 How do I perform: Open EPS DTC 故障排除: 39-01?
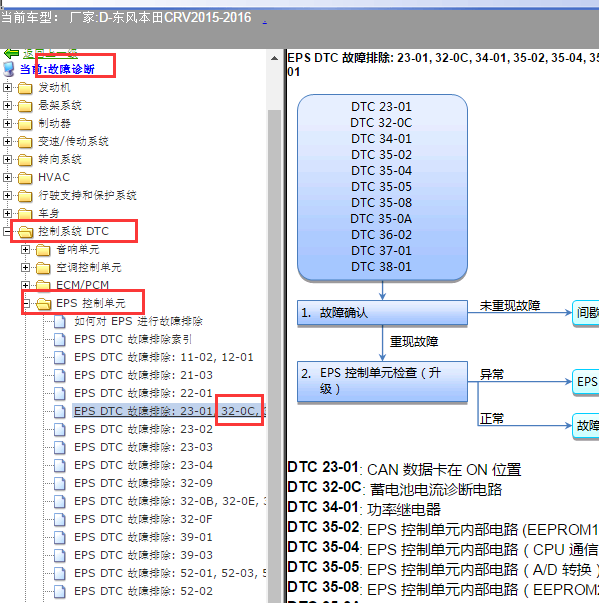[143, 537]
